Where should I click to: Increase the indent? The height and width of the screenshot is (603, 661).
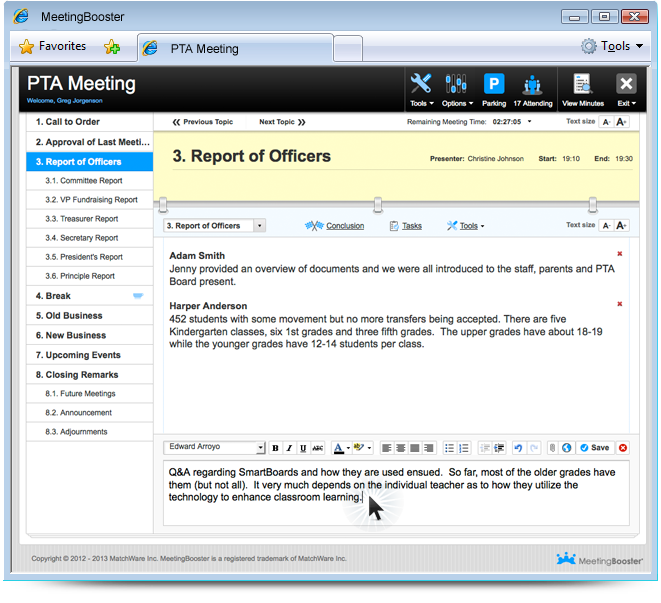click(499, 448)
